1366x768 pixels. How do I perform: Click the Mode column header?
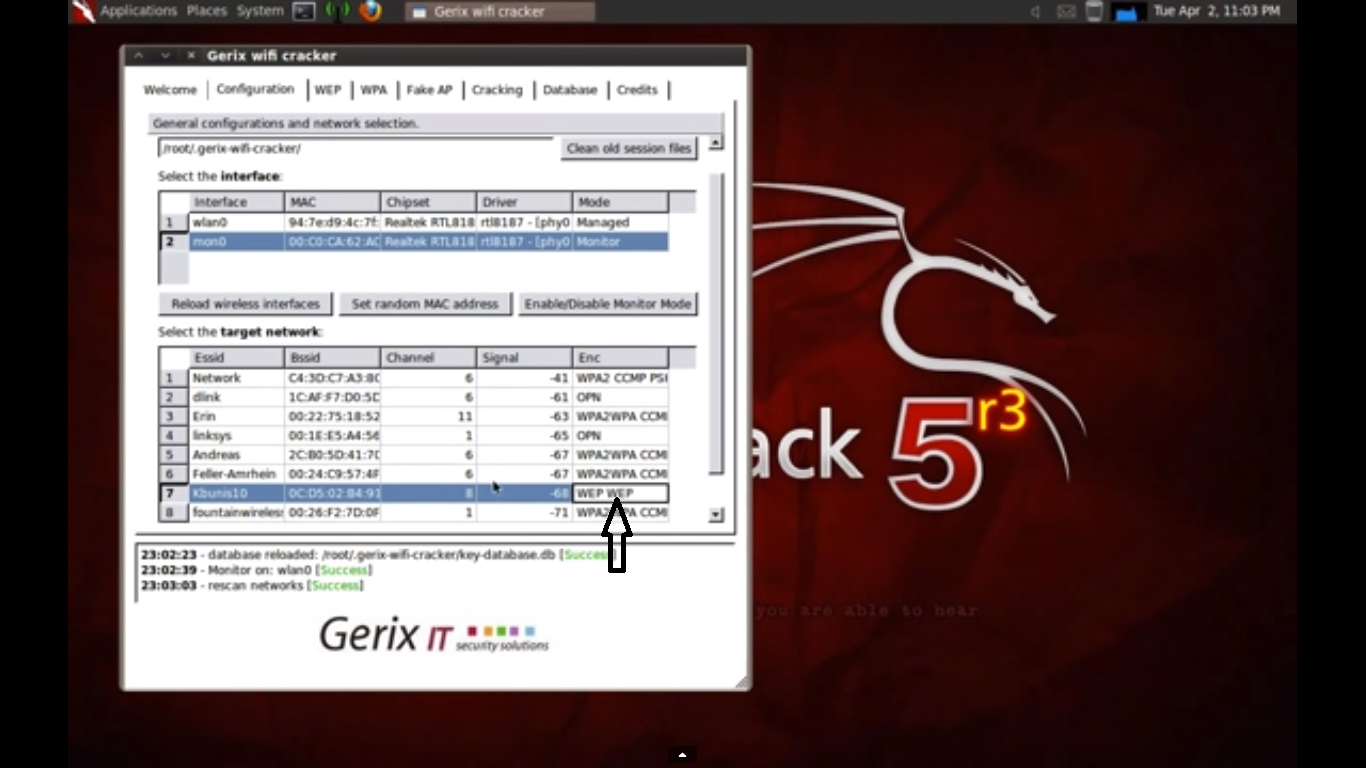coord(620,202)
